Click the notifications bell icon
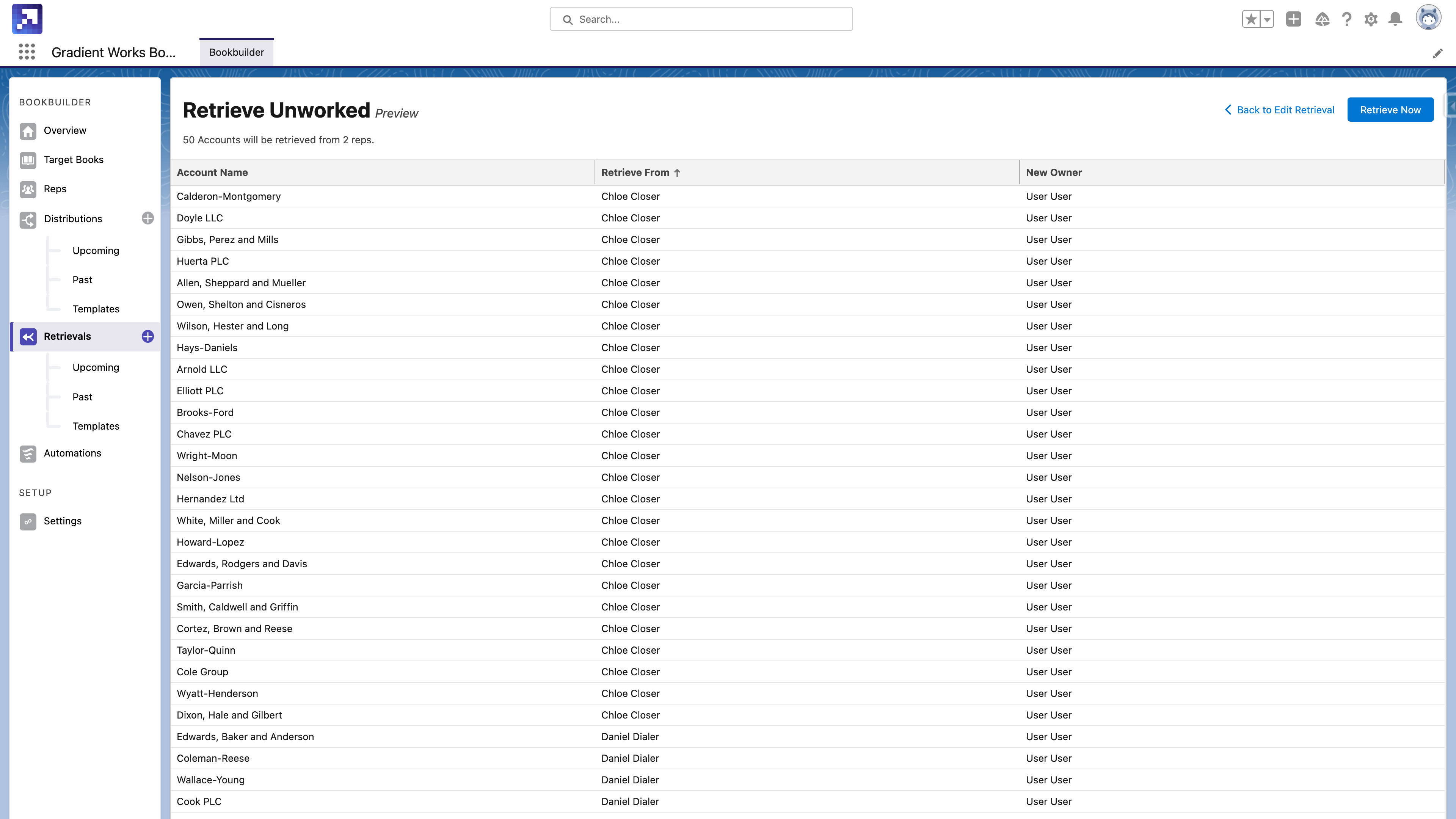The width and height of the screenshot is (1456, 819). [x=1395, y=19]
